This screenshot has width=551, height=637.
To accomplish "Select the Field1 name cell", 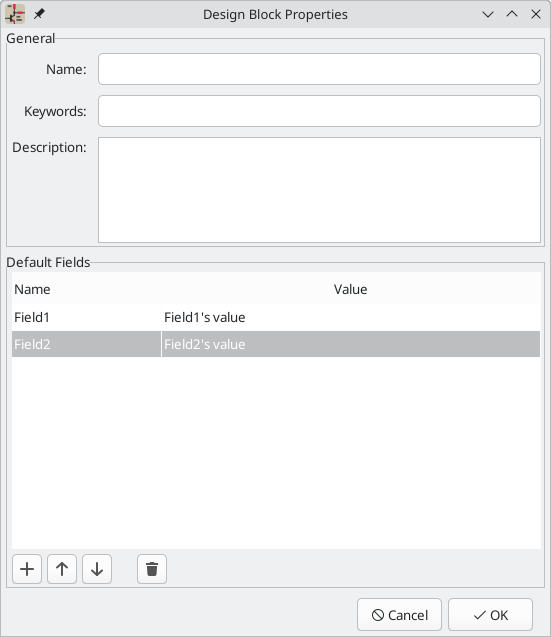I will point(87,317).
